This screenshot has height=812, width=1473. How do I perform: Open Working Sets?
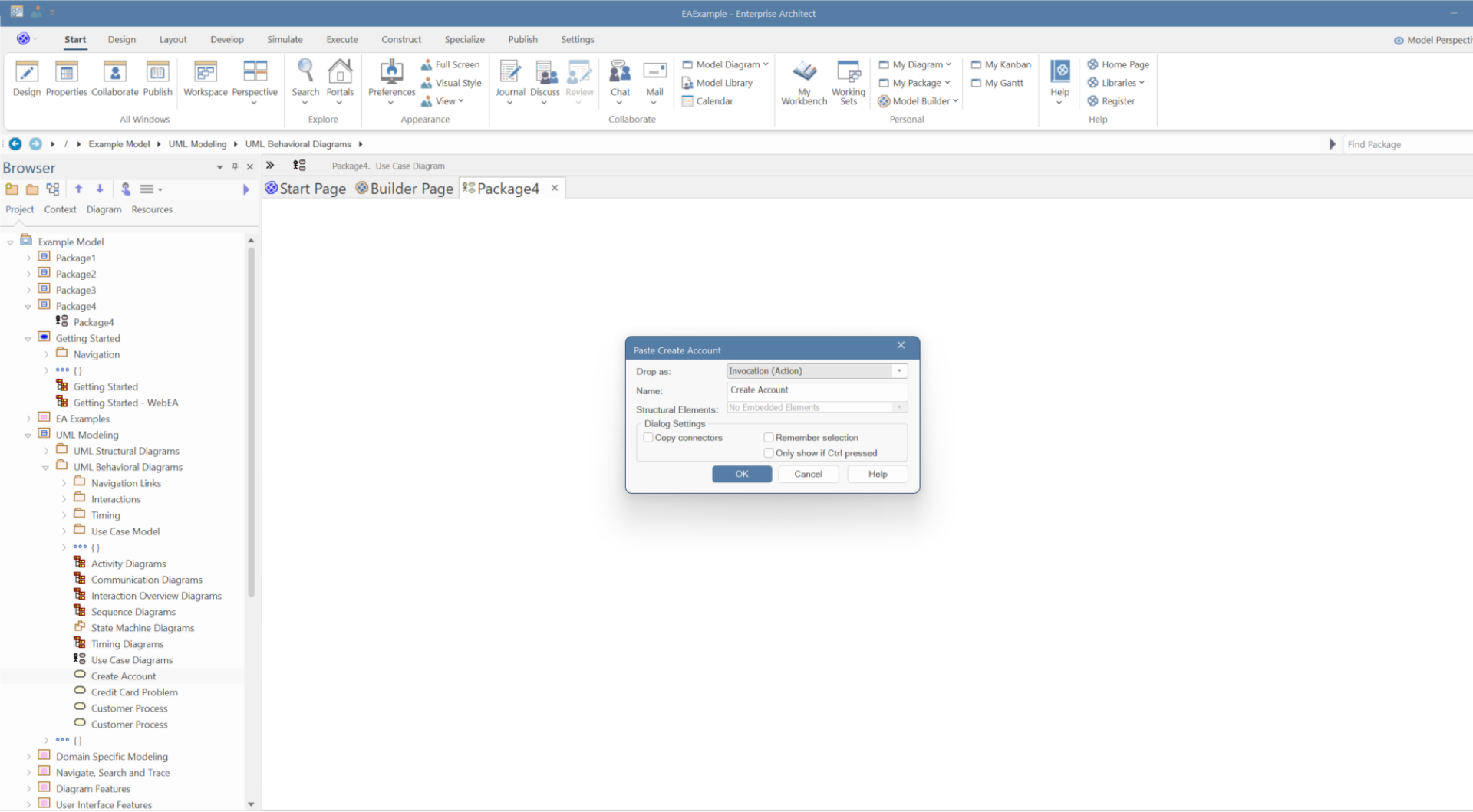tap(849, 83)
